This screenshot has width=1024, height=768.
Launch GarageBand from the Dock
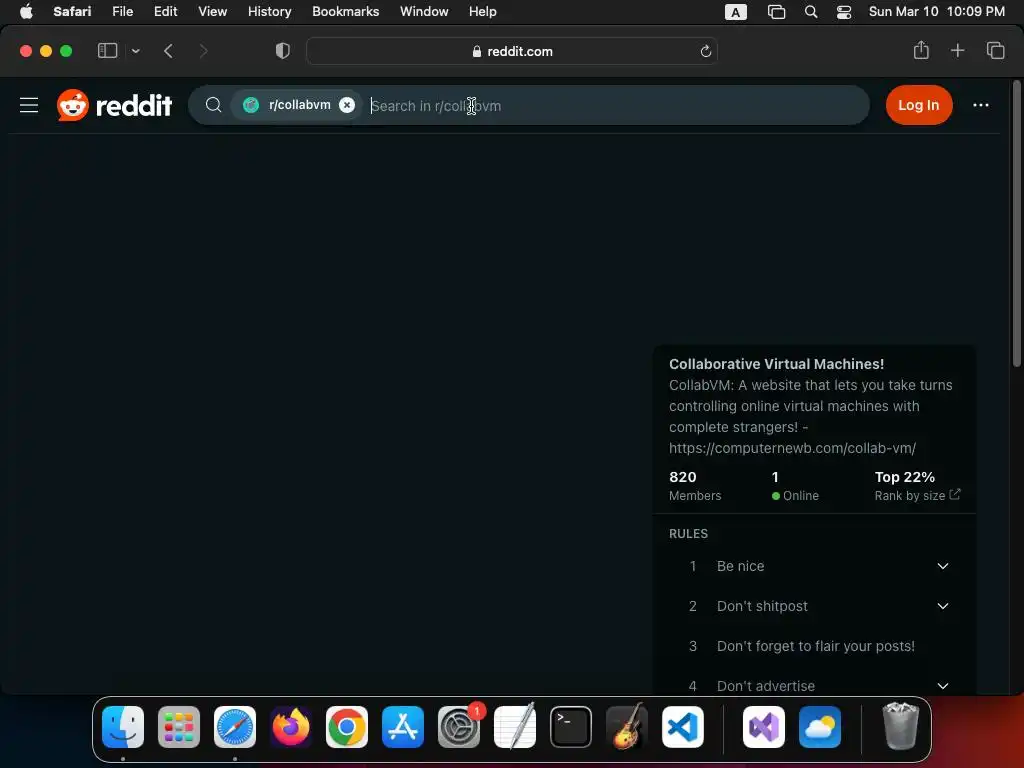(x=627, y=727)
